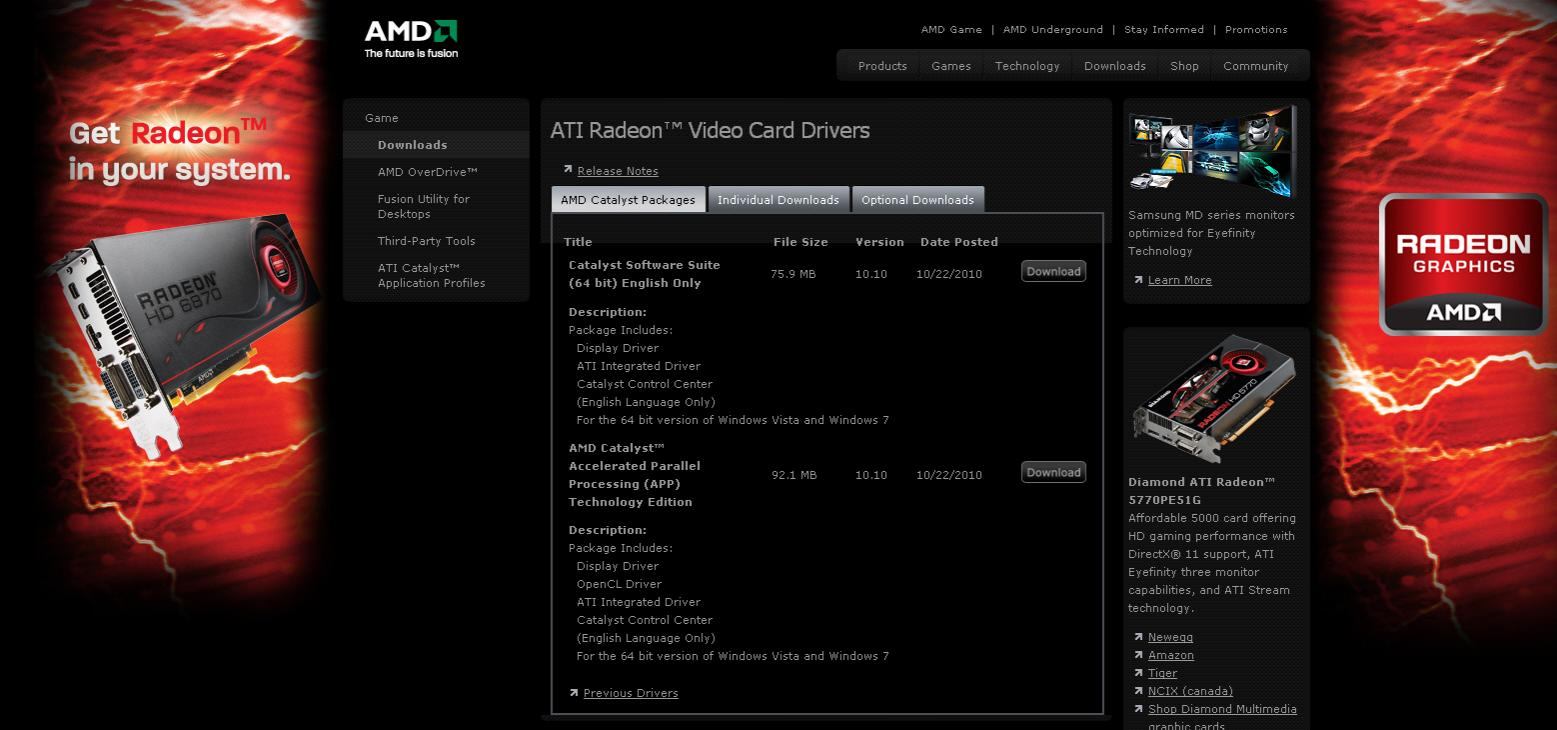Image resolution: width=1557 pixels, height=730 pixels.
Task: Switch to the Optional Downloads tab
Action: click(917, 200)
